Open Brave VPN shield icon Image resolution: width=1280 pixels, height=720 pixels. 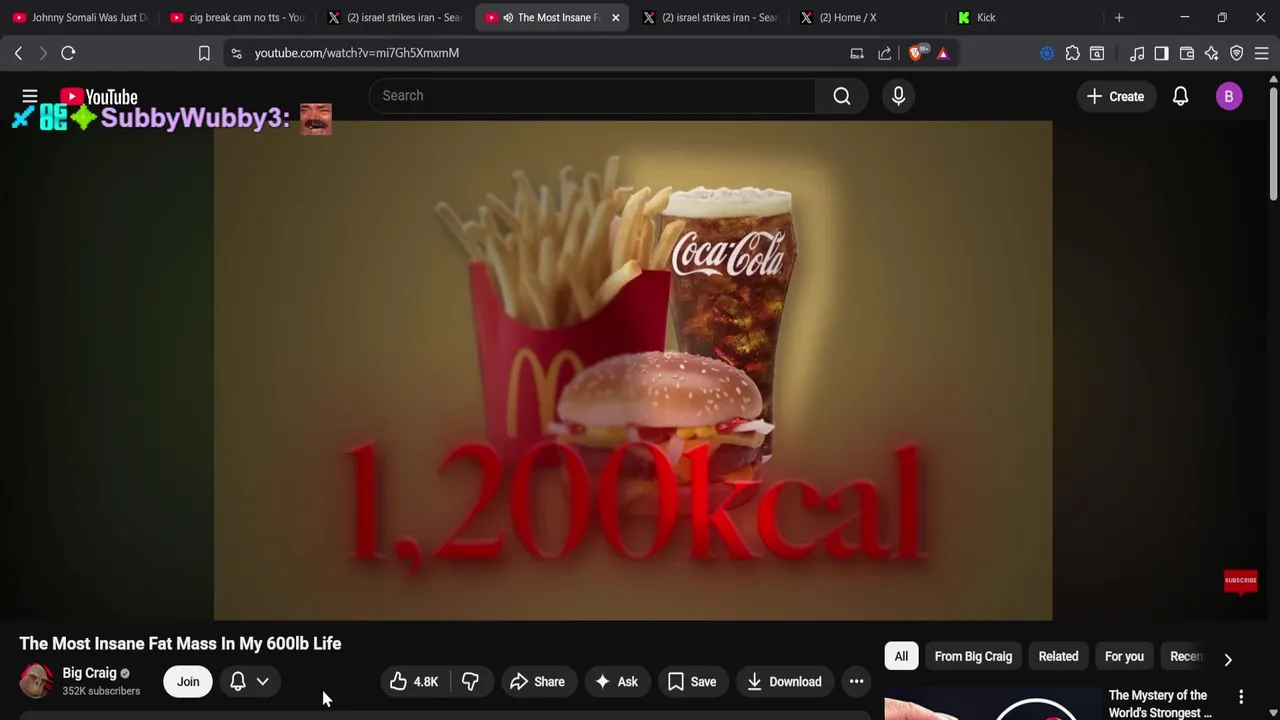(1237, 53)
